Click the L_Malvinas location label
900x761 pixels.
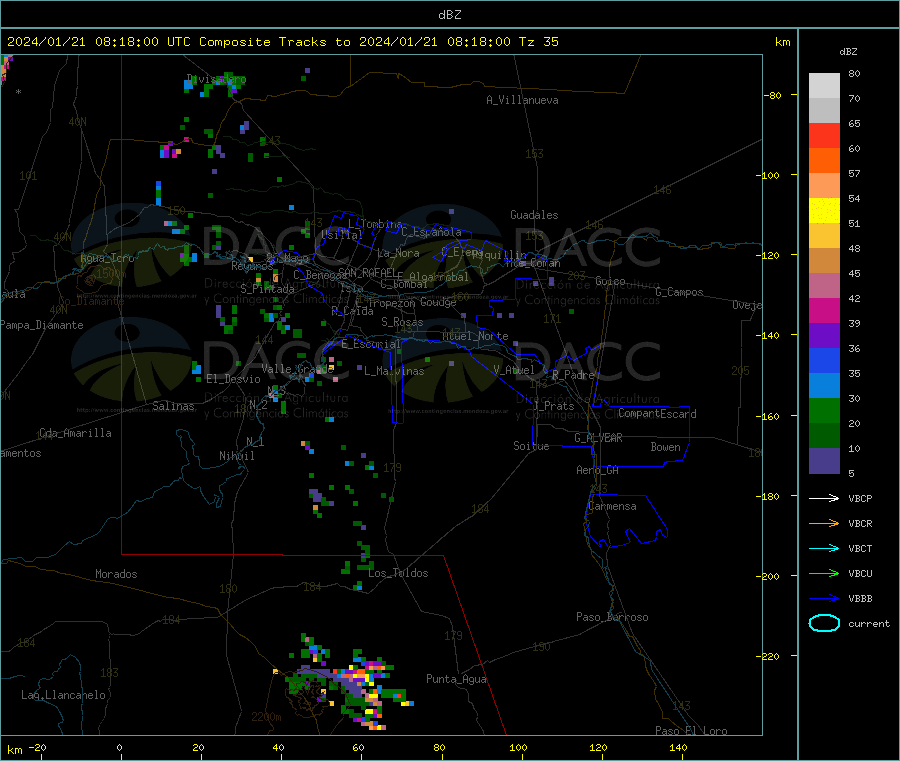point(394,371)
